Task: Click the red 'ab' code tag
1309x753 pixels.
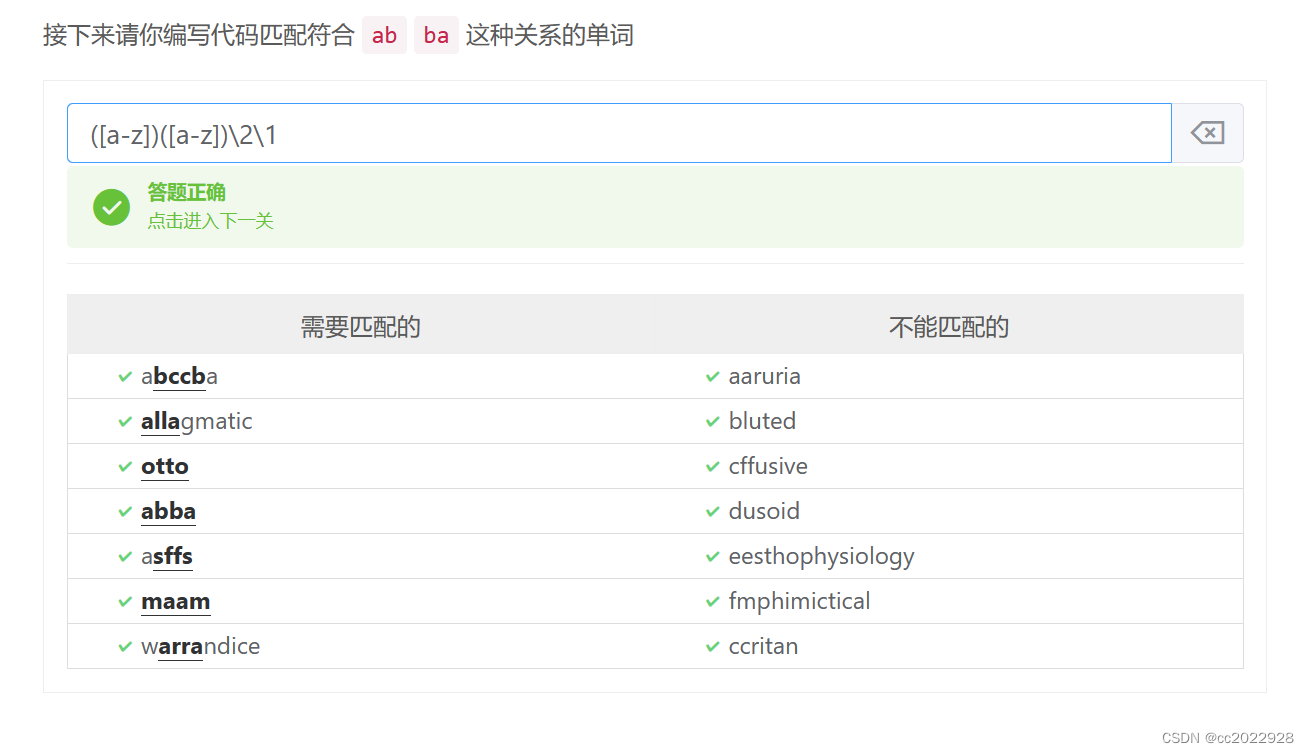Action: pos(384,36)
